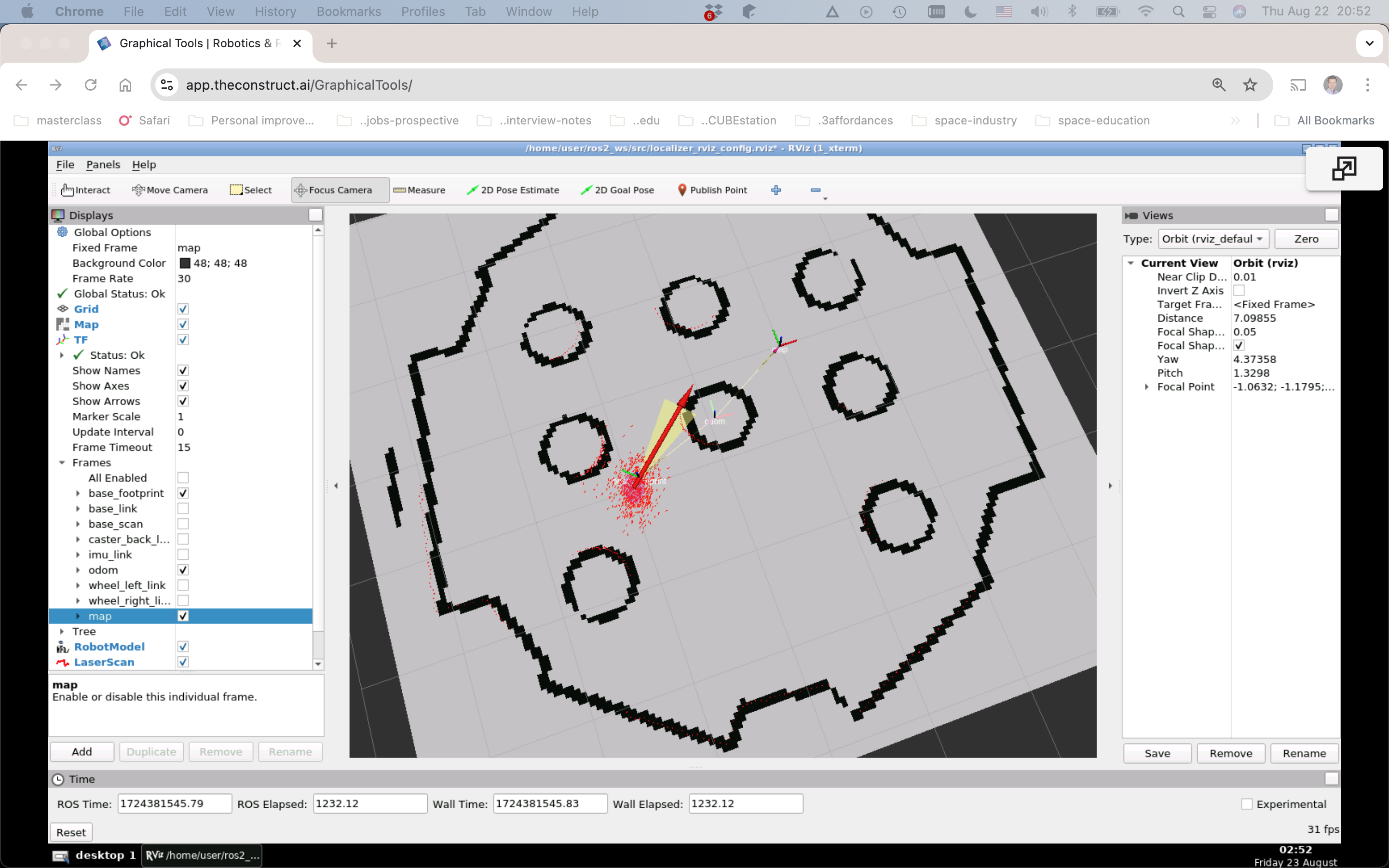This screenshot has height=868, width=1389.
Task: Click Rename in the Views panel
Action: [1304, 753]
